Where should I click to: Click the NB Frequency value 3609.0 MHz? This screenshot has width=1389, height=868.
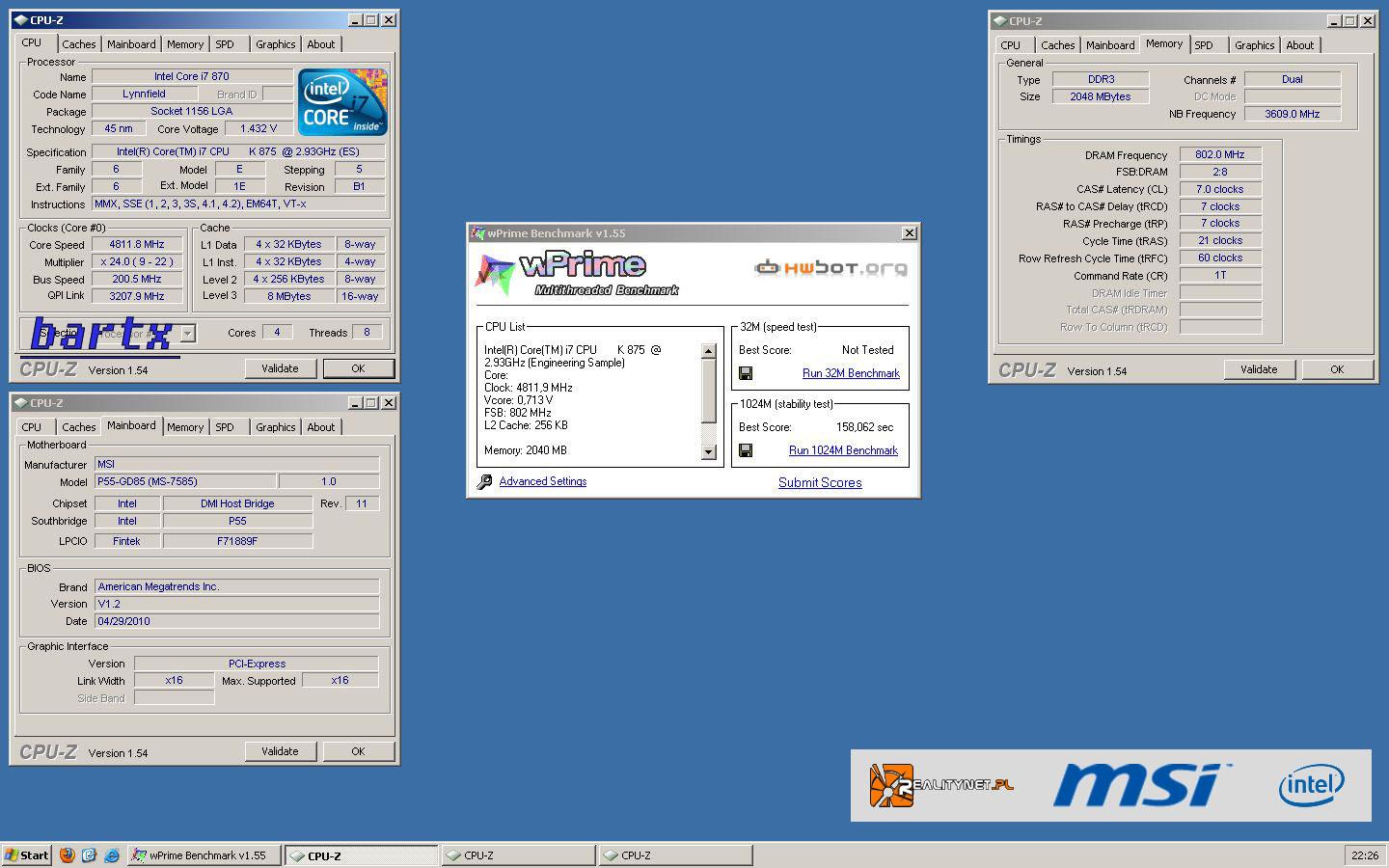click(x=1293, y=114)
